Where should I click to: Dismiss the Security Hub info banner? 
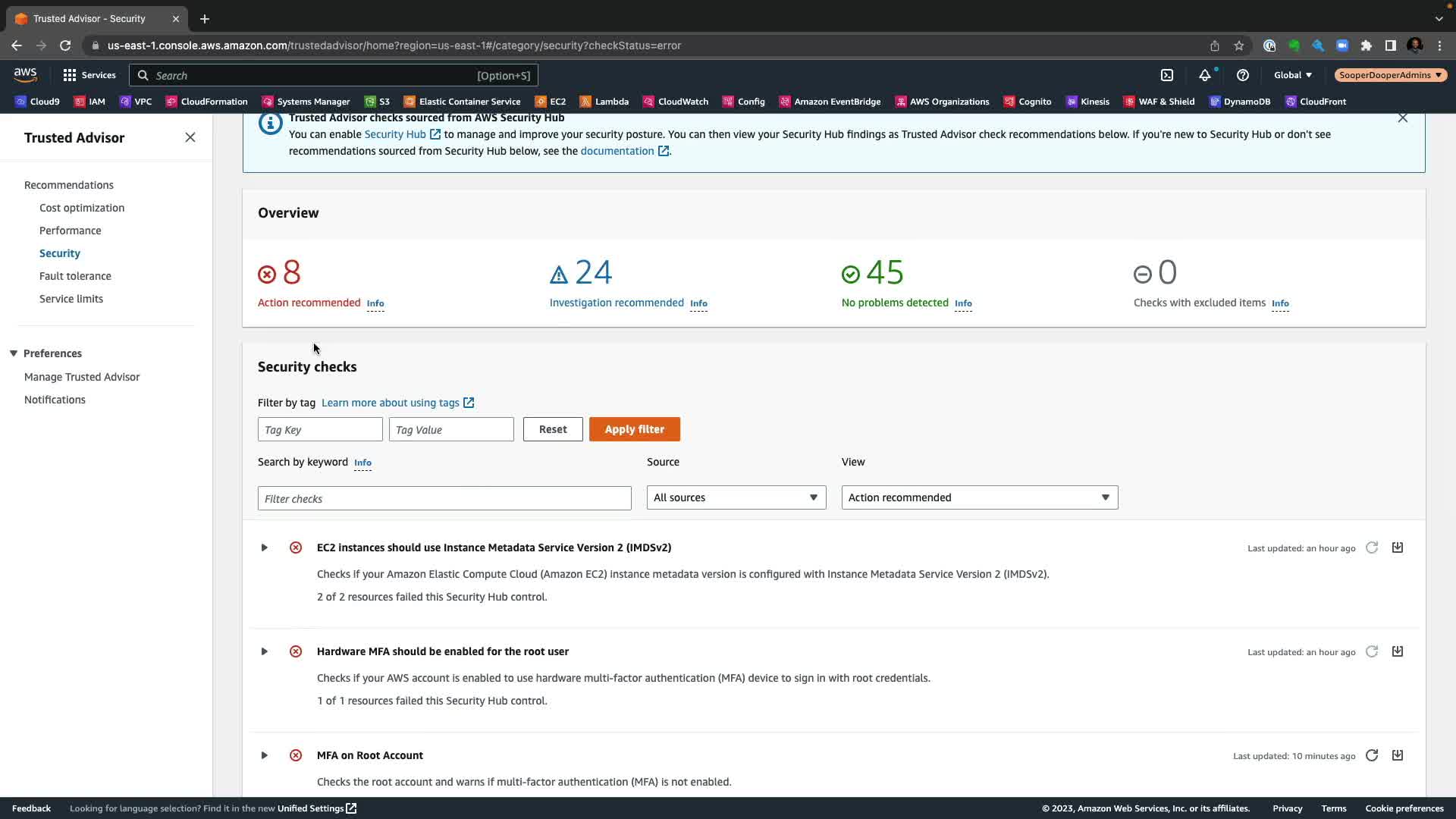click(x=1402, y=118)
